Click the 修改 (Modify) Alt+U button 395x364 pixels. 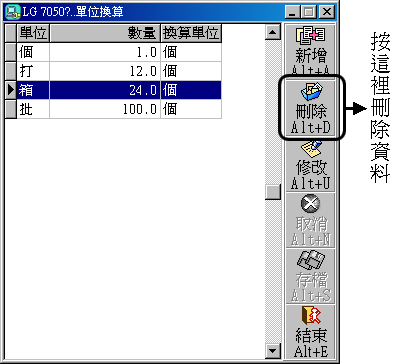(310, 165)
